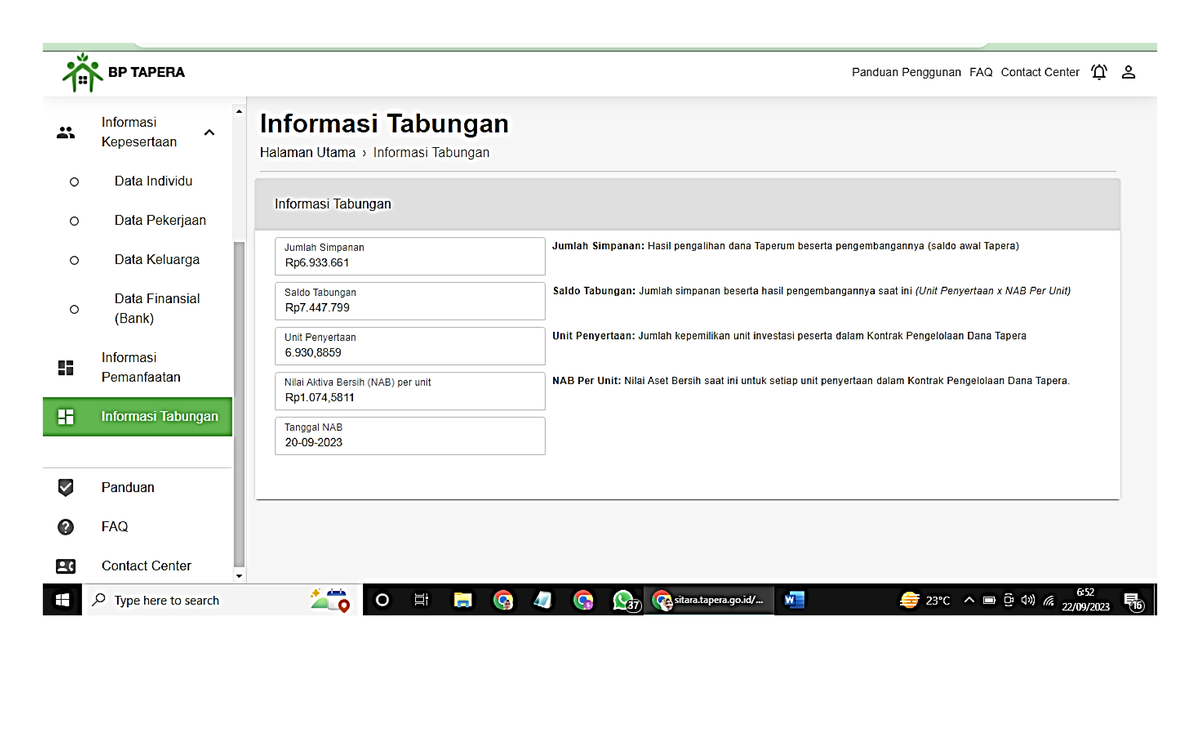Select FAQ from the top navigation bar
The image size is (1200, 729).
coord(980,72)
